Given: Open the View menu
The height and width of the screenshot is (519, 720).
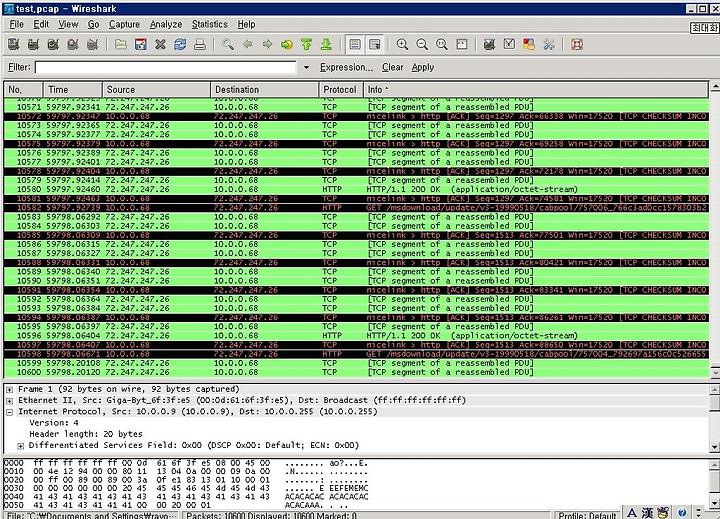Looking at the screenshot, I should 68,24.
